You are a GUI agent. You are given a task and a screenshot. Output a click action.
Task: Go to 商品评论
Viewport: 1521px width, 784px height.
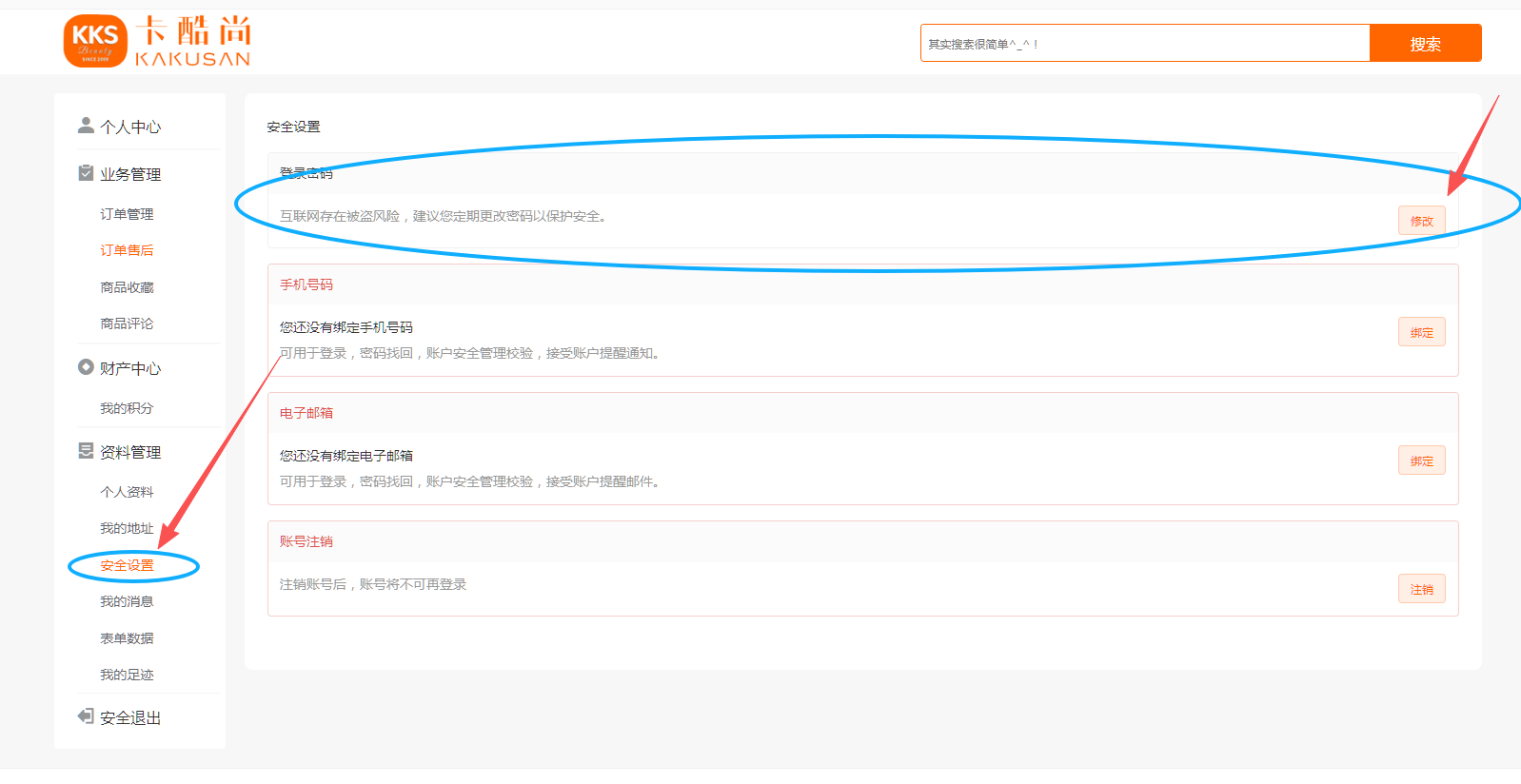(127, 323)
